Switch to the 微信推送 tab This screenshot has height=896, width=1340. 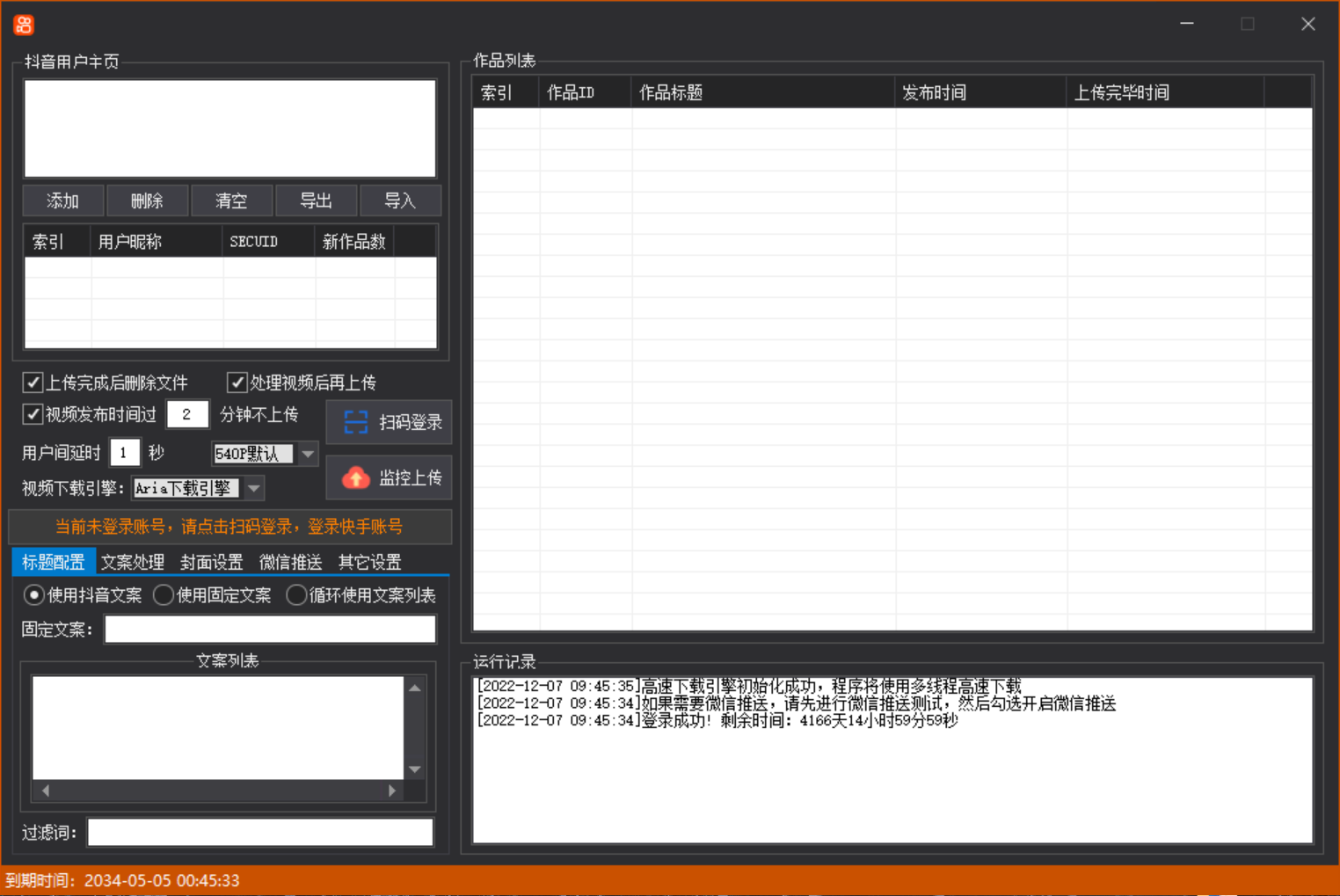tap(289, 562)
